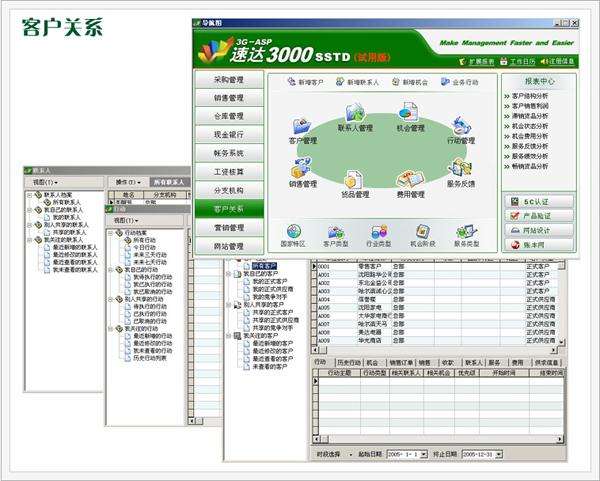Switch to the 机会 tab in customer details
Screen dimensions: 600x481
(372, 362)
